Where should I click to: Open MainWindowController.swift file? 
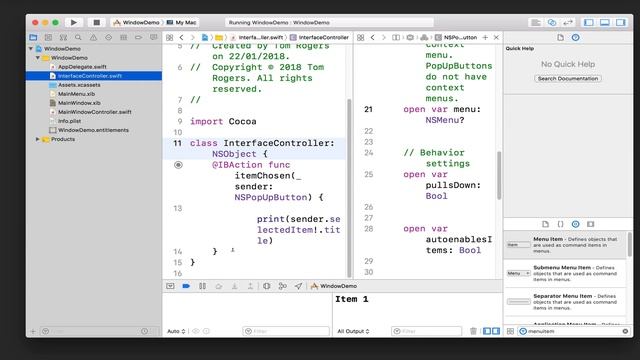tap(95, 112)
